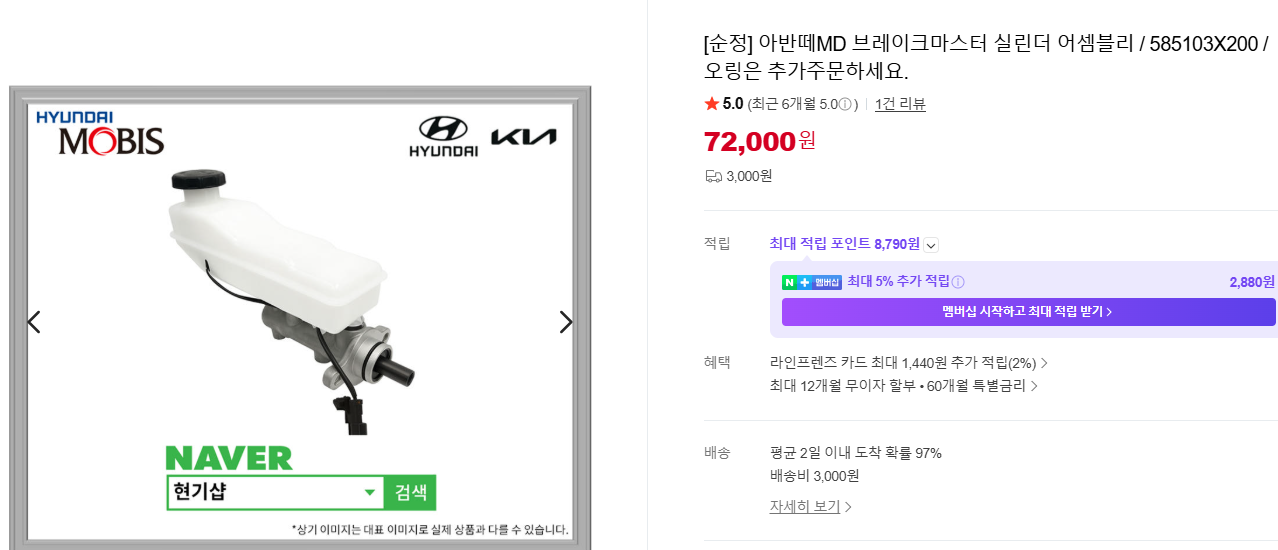The image size is (1278, 550).
Task: Click the Kia logo in product image
Action: click(x=523, y=137)
